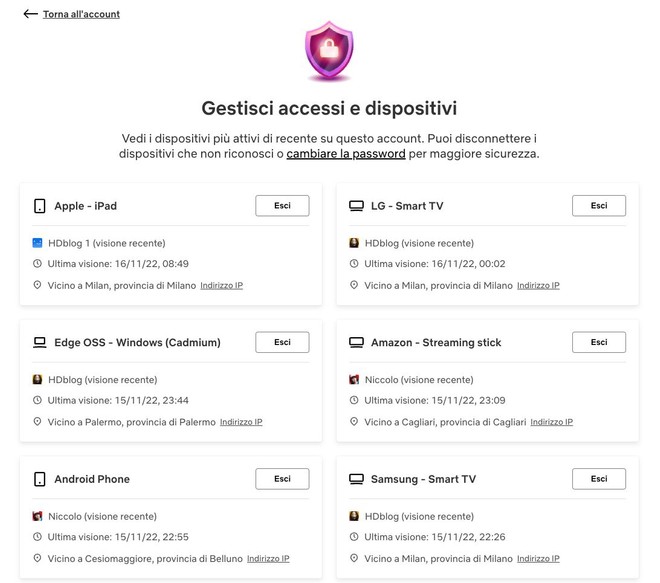
Task: Click the location pin icon on the Android Phone card
Action: point(37,558)
